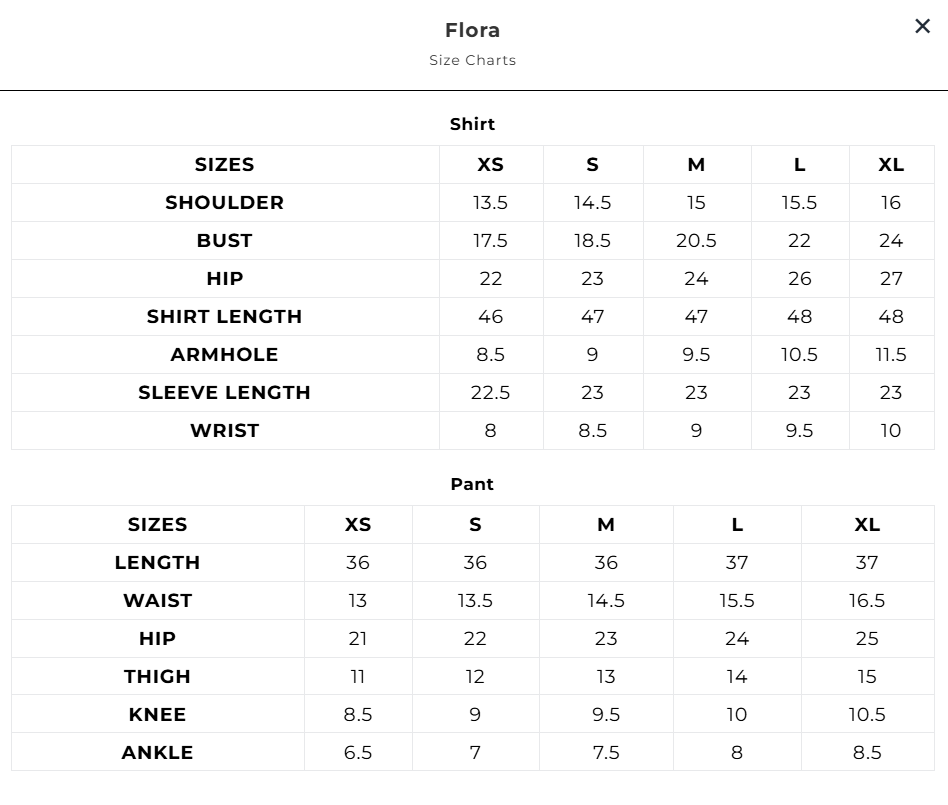Click the THIGH row label
This screenshot has width=948, height=805.
coord(158,677)
